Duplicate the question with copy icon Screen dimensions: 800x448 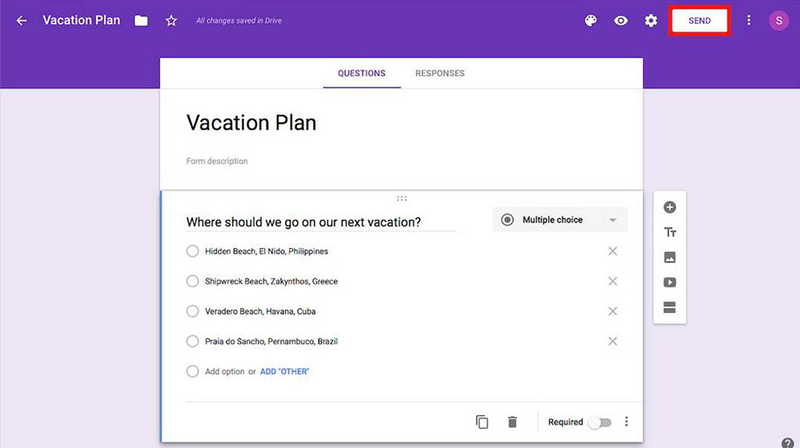pos(482,422)
